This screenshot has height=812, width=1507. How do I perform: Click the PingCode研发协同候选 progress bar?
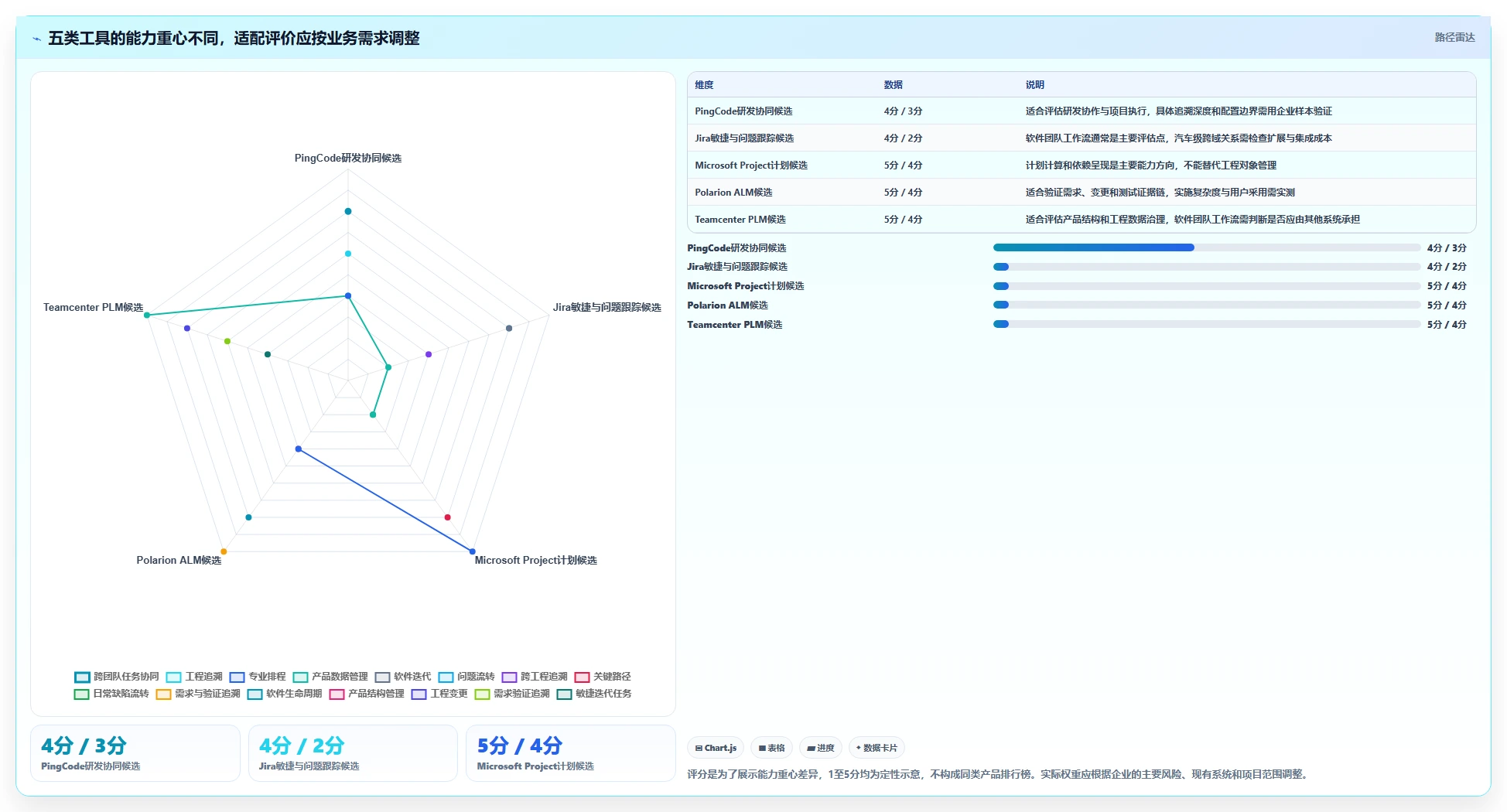pyautogui.click(x=1207, y=247)
